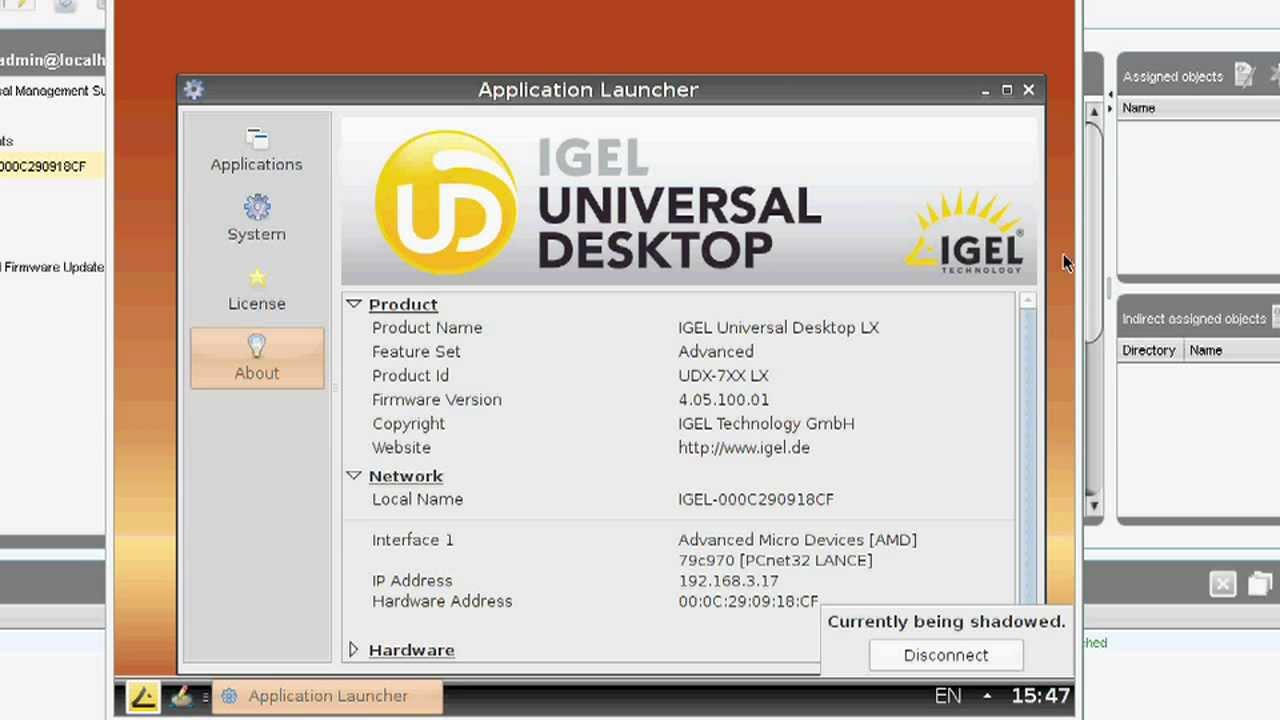Collapse panel with the left splitter arrow
This screenshot has width=1280, height=720.
pyautogui.click(x=1110, y=95)
